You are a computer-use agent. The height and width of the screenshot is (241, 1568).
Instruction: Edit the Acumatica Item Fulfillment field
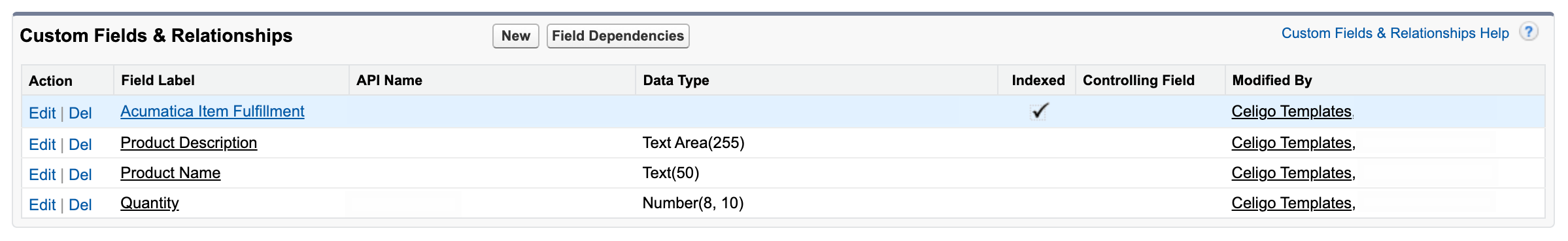[x=43, y=113]
